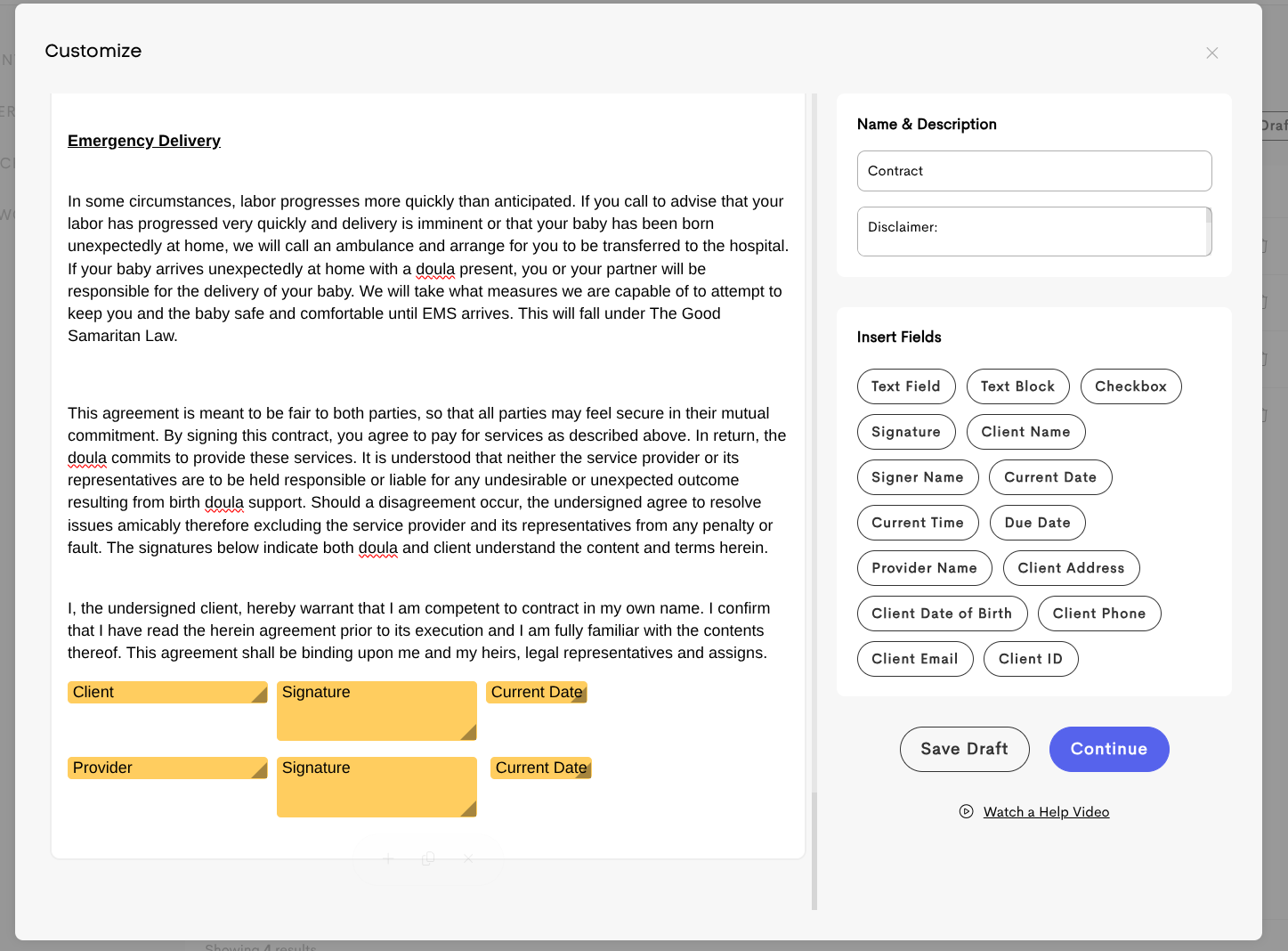Viewport: 1288px width, 951px height.
Task: Insert the Client Address field
Action: [1071, 568]
